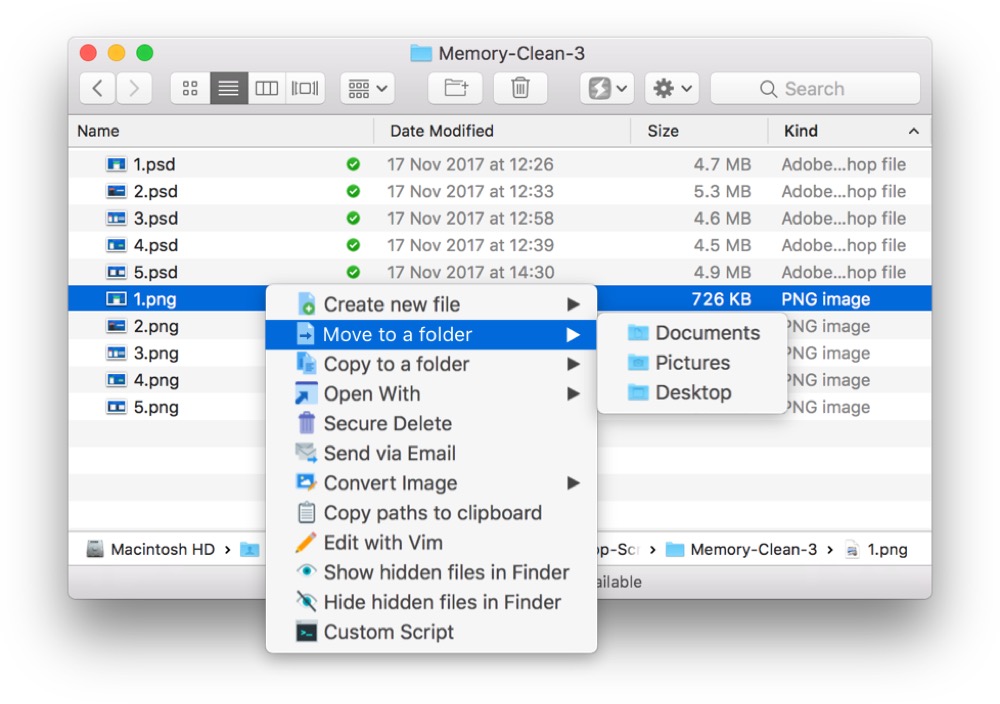Image resolution: width=1000 pixels, height=704 pixels.
Task: Go back with the left arrow button
Action: pyautogui.click(x=97, y=89)
